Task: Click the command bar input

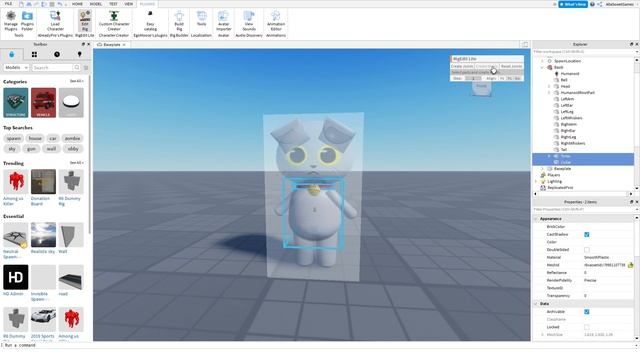Action: tap(318, 345)
